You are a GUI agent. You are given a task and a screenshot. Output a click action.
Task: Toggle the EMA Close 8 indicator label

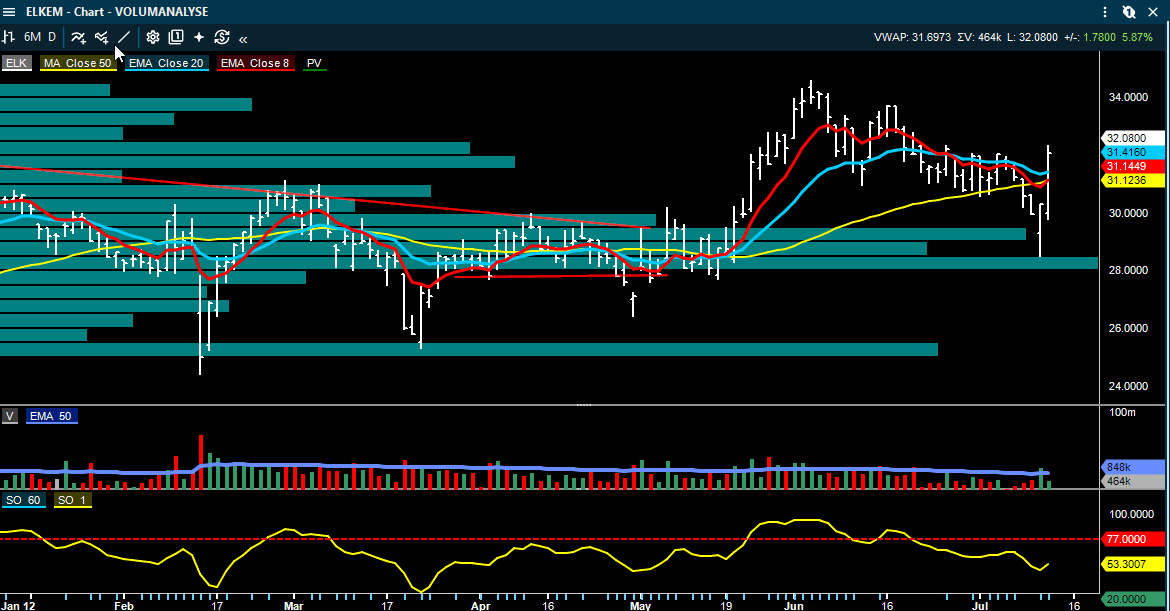pyautogui.click(x=254, y=63)
